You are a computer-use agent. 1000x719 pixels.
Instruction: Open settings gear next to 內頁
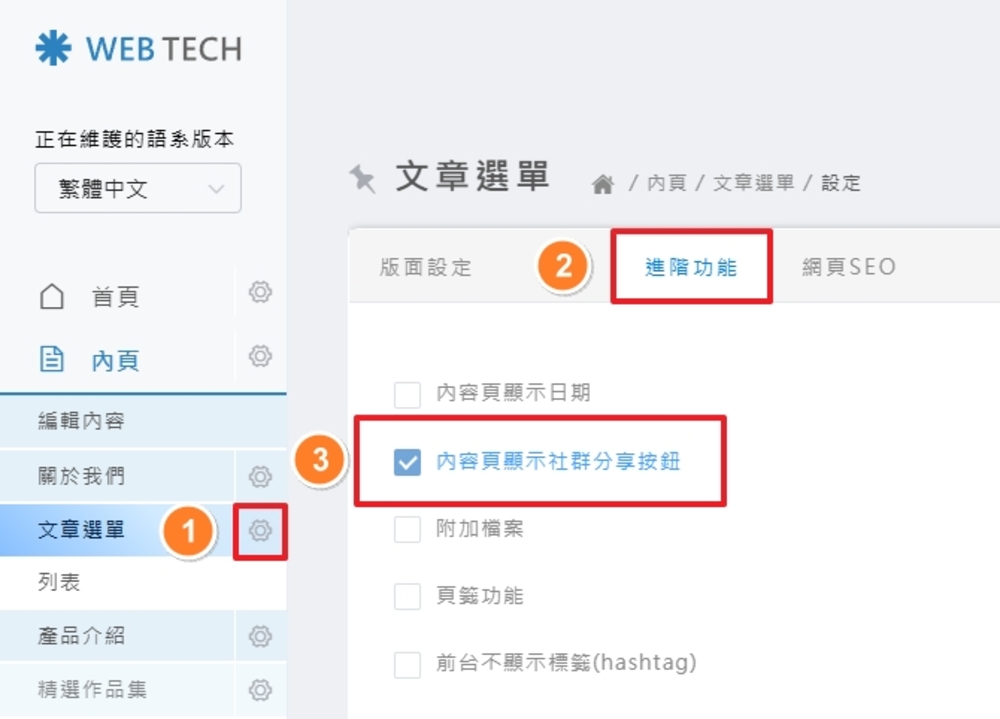pos(260,356)
